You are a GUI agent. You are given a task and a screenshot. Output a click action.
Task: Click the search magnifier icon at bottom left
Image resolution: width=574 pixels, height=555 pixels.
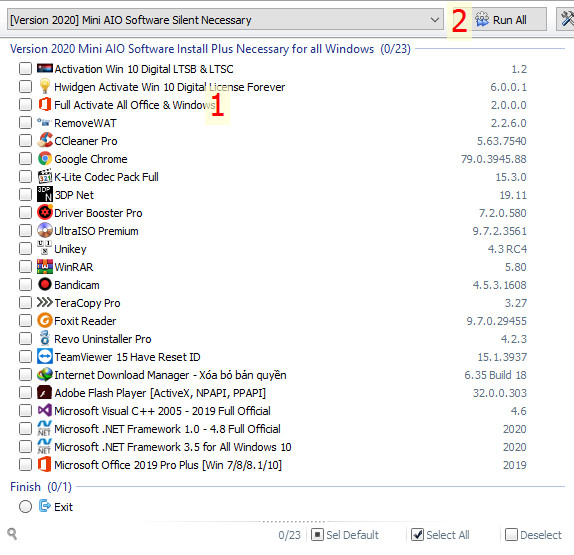point(12,534)
